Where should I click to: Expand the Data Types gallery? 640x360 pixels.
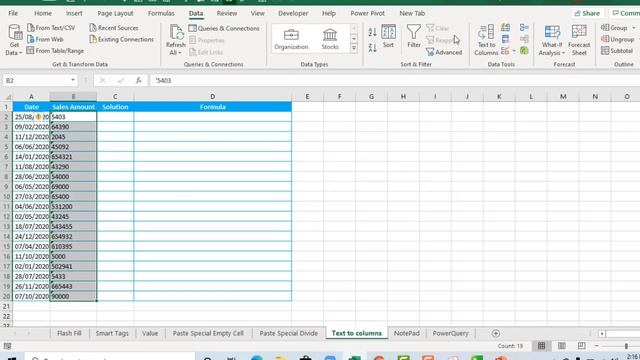click(354, 49)
